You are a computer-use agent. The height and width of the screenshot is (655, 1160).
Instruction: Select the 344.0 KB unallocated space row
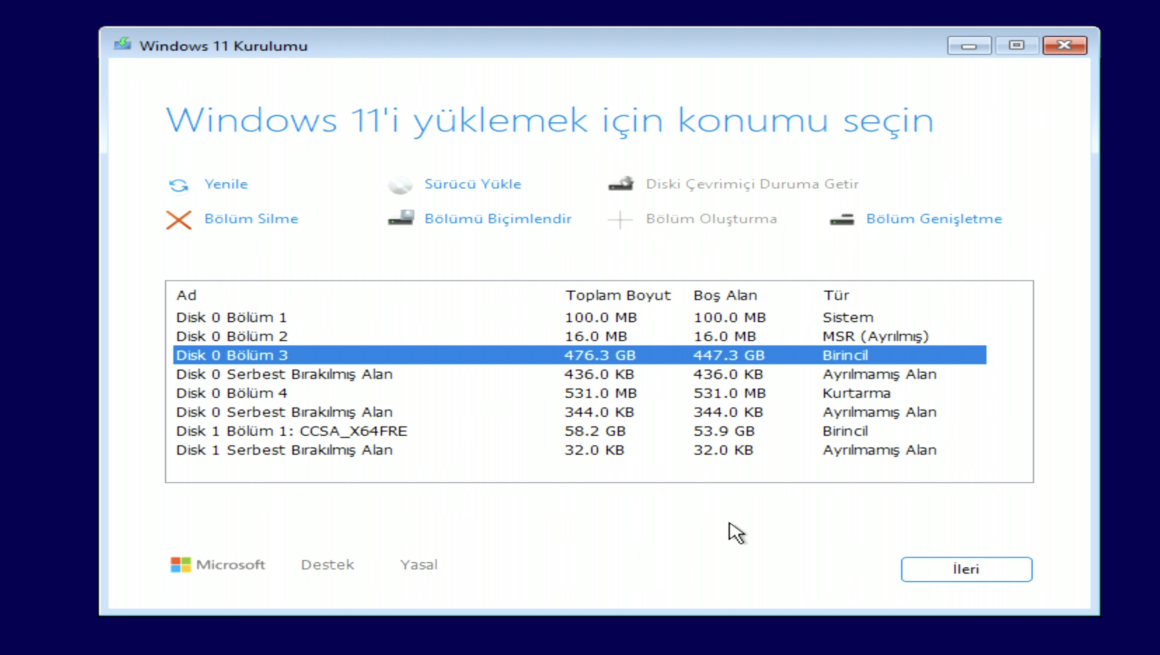pos(579,412)
